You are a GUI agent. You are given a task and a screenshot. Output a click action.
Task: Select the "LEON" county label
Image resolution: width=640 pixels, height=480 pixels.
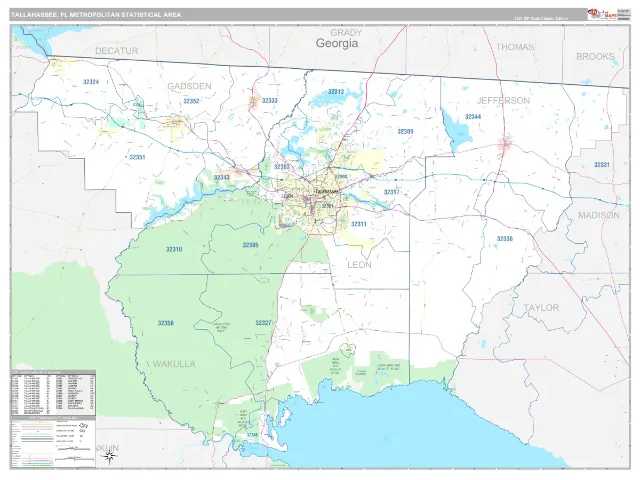(359, 265)
